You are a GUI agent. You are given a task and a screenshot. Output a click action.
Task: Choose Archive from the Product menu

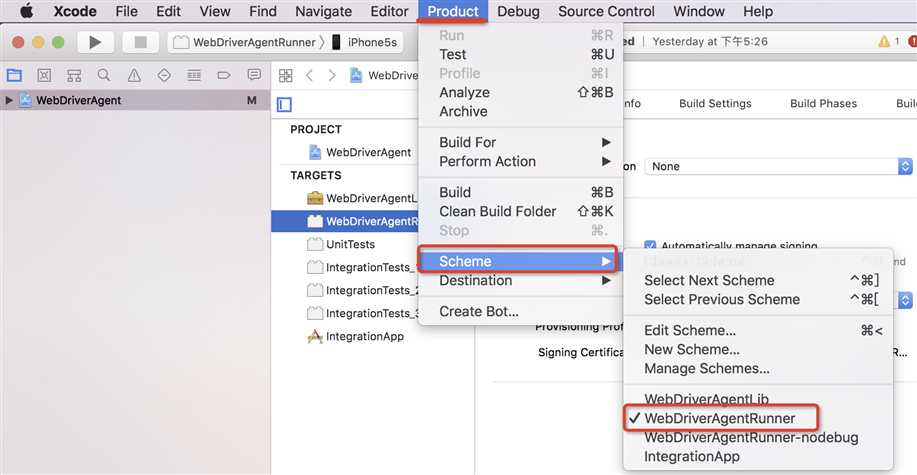pos(521,111)
